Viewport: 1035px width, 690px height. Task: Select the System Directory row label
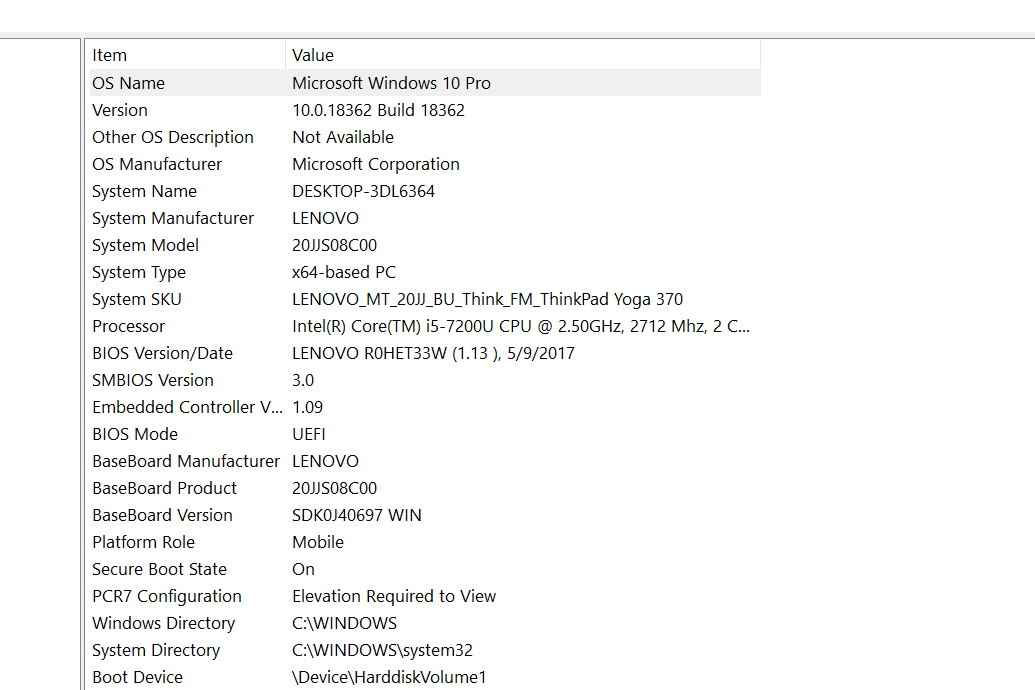pos(156,652)
